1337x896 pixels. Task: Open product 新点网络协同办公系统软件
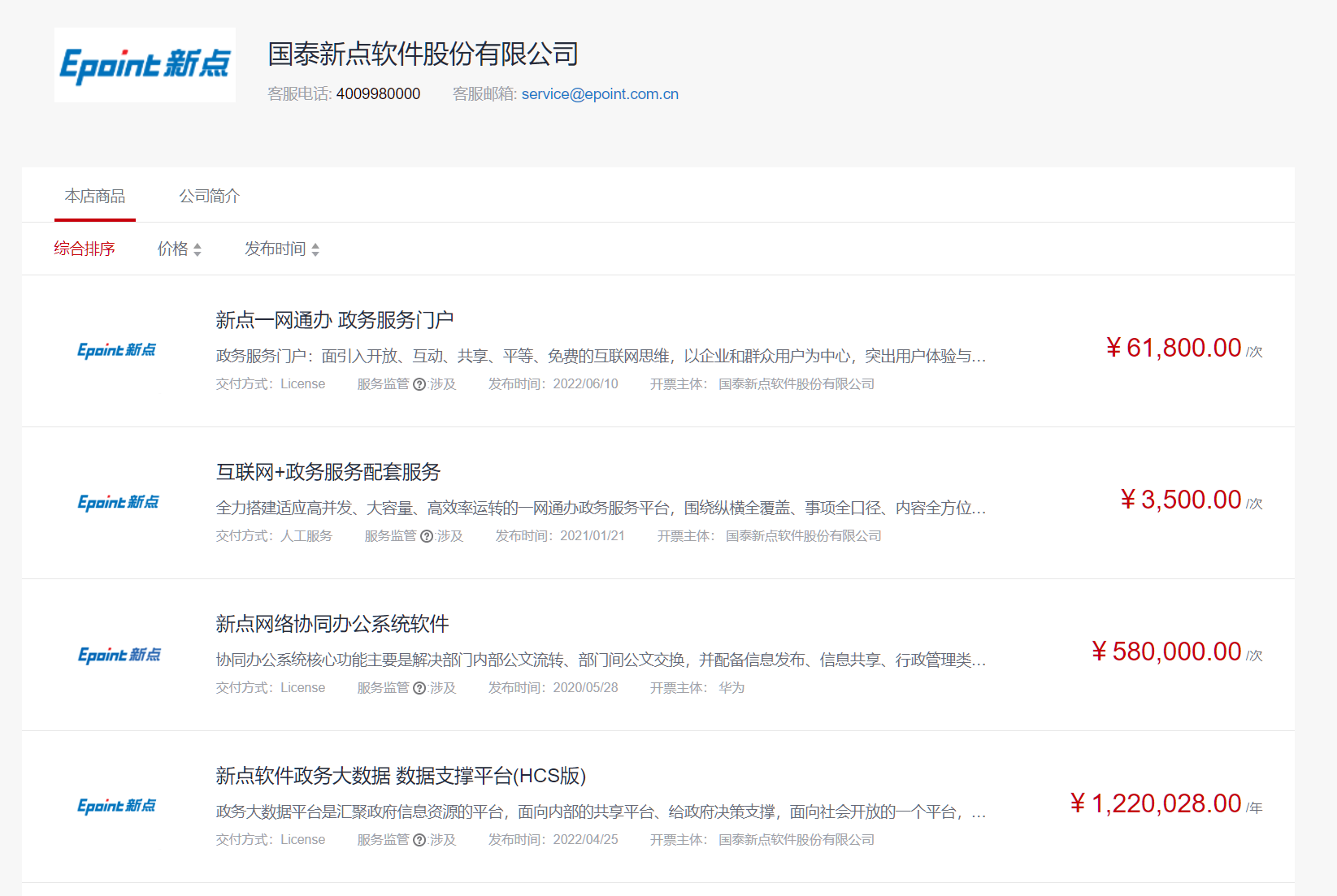(332, 624)
